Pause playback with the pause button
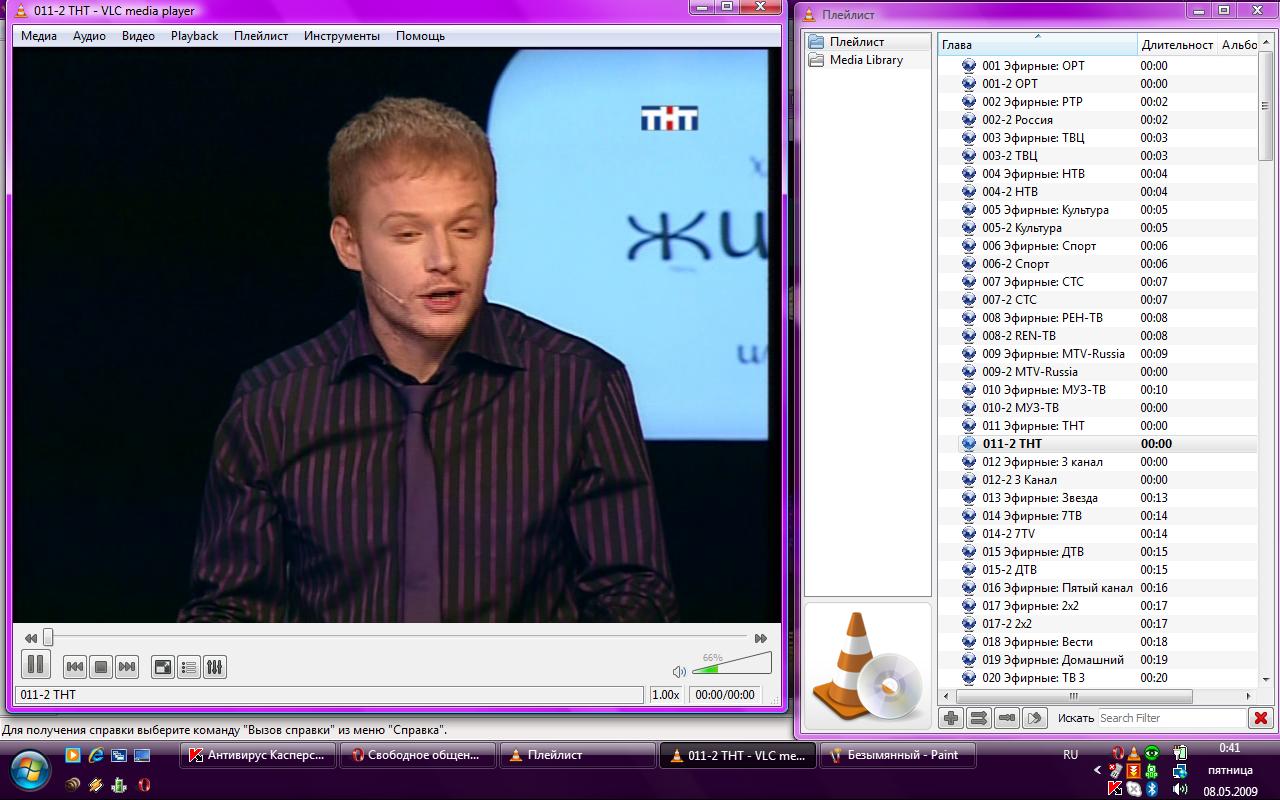The width and height of the screenshot is (1280, 800). [35, 664]
